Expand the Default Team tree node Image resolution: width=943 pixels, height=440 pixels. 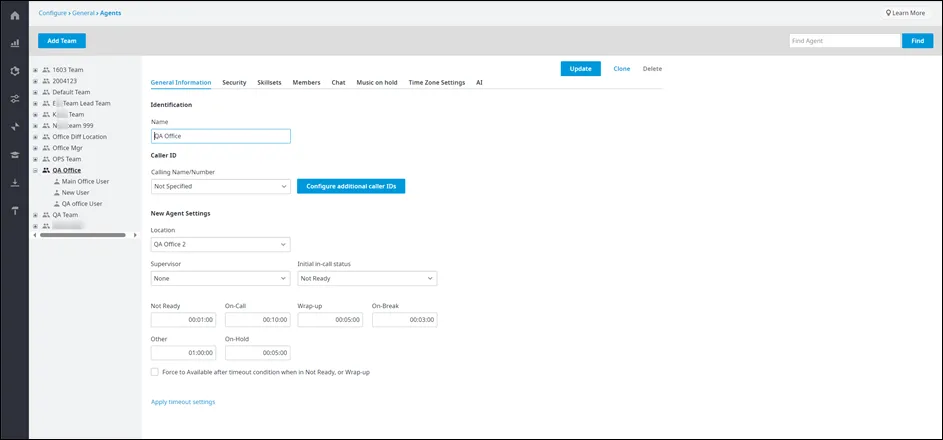coord(35,93)
